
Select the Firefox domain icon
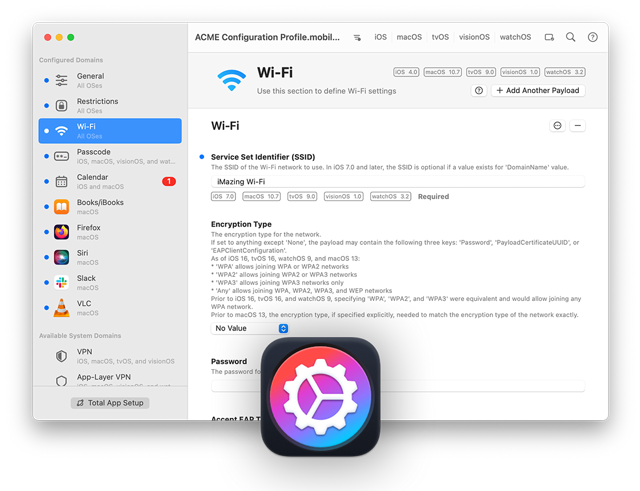coord(61,232)
